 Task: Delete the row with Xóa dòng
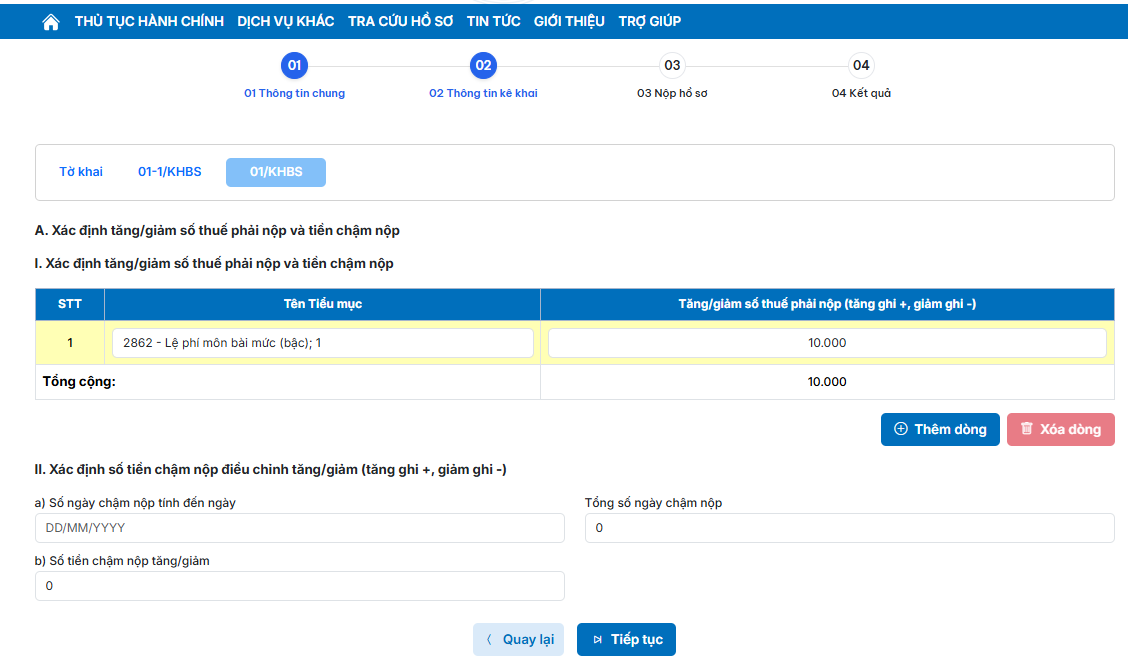1060,429
